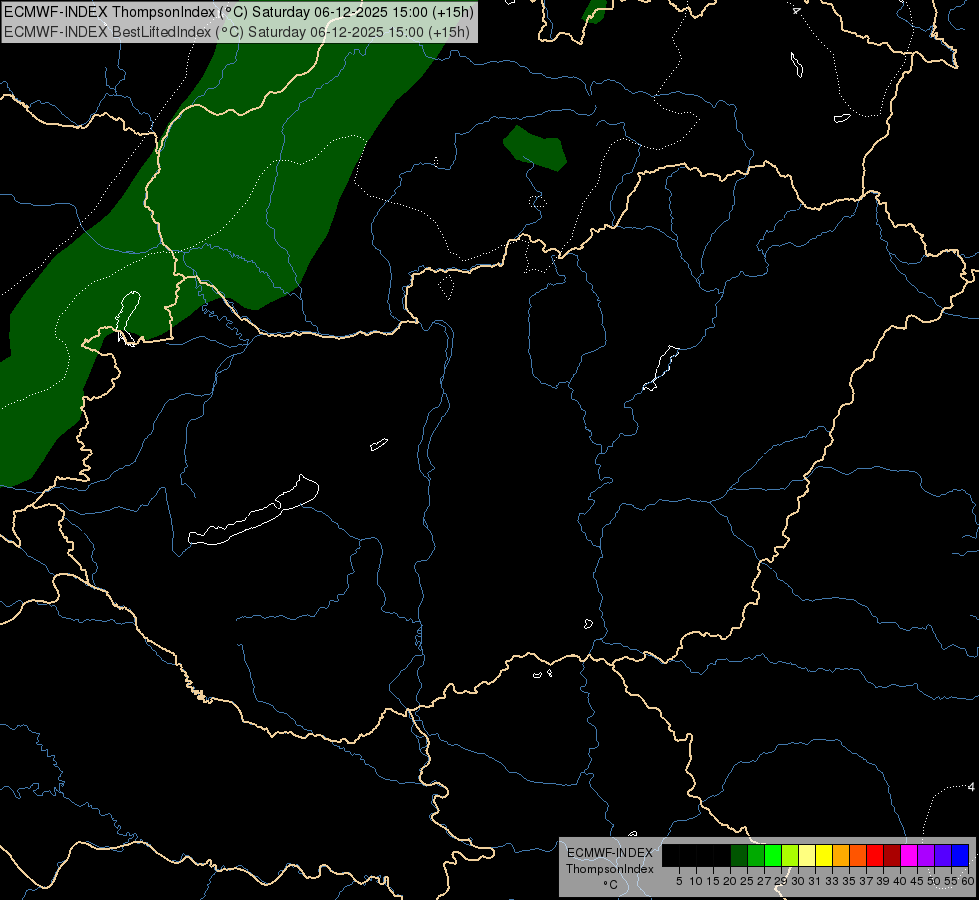Select the bright green 27–29 legend swatch

click(x=773, y=855)
